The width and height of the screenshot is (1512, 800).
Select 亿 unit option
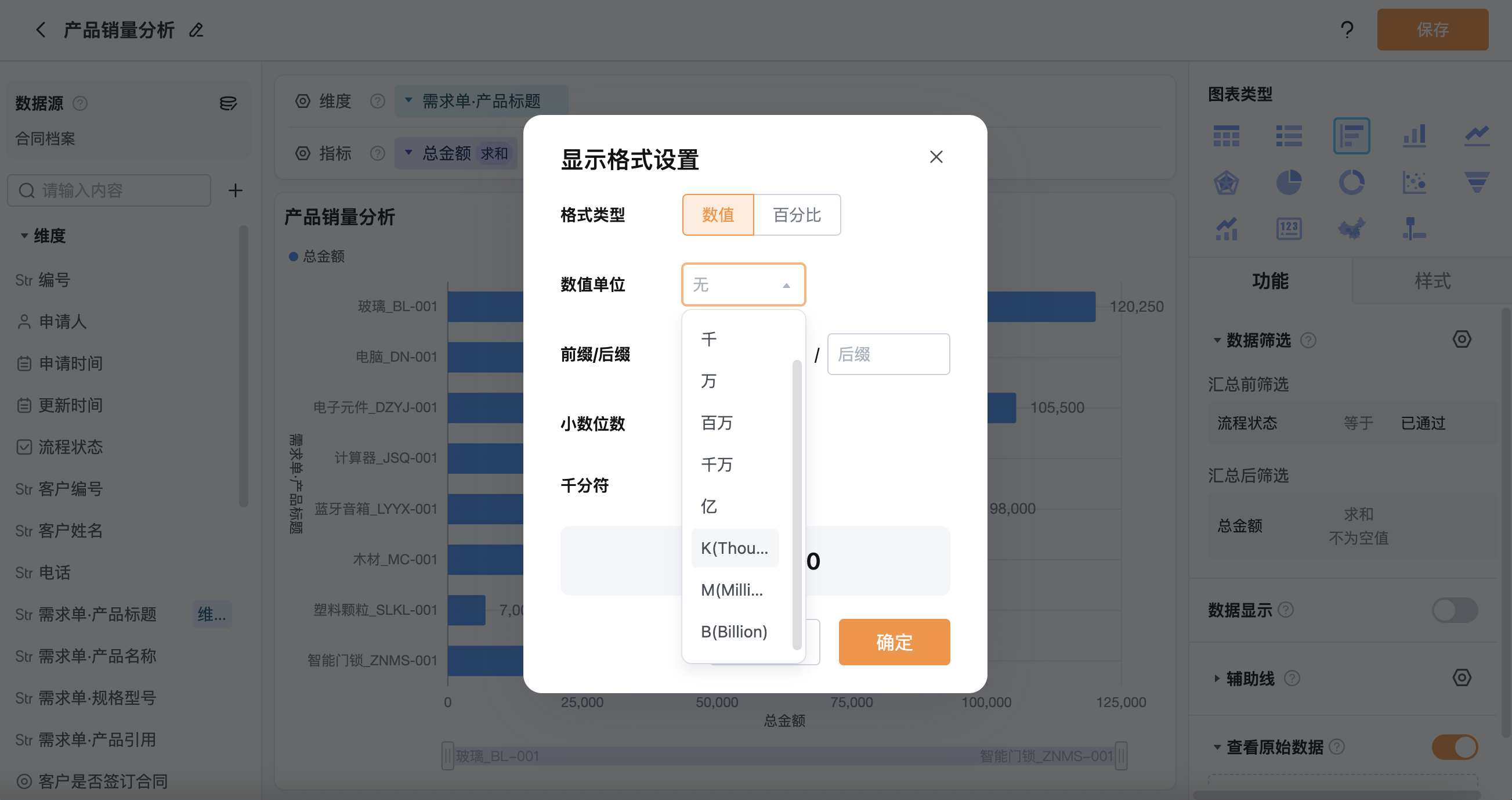735,506
